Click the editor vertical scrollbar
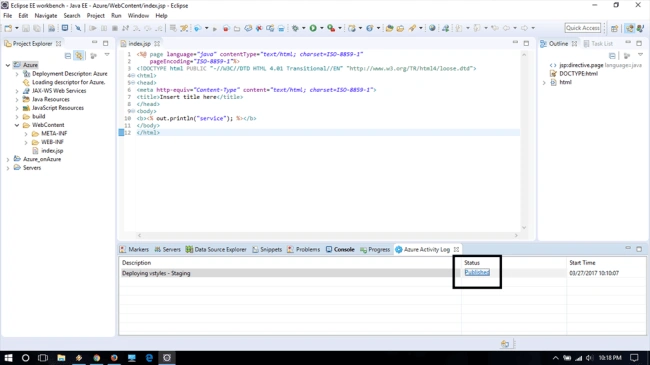The image size is (650, 365). [524, 141]
